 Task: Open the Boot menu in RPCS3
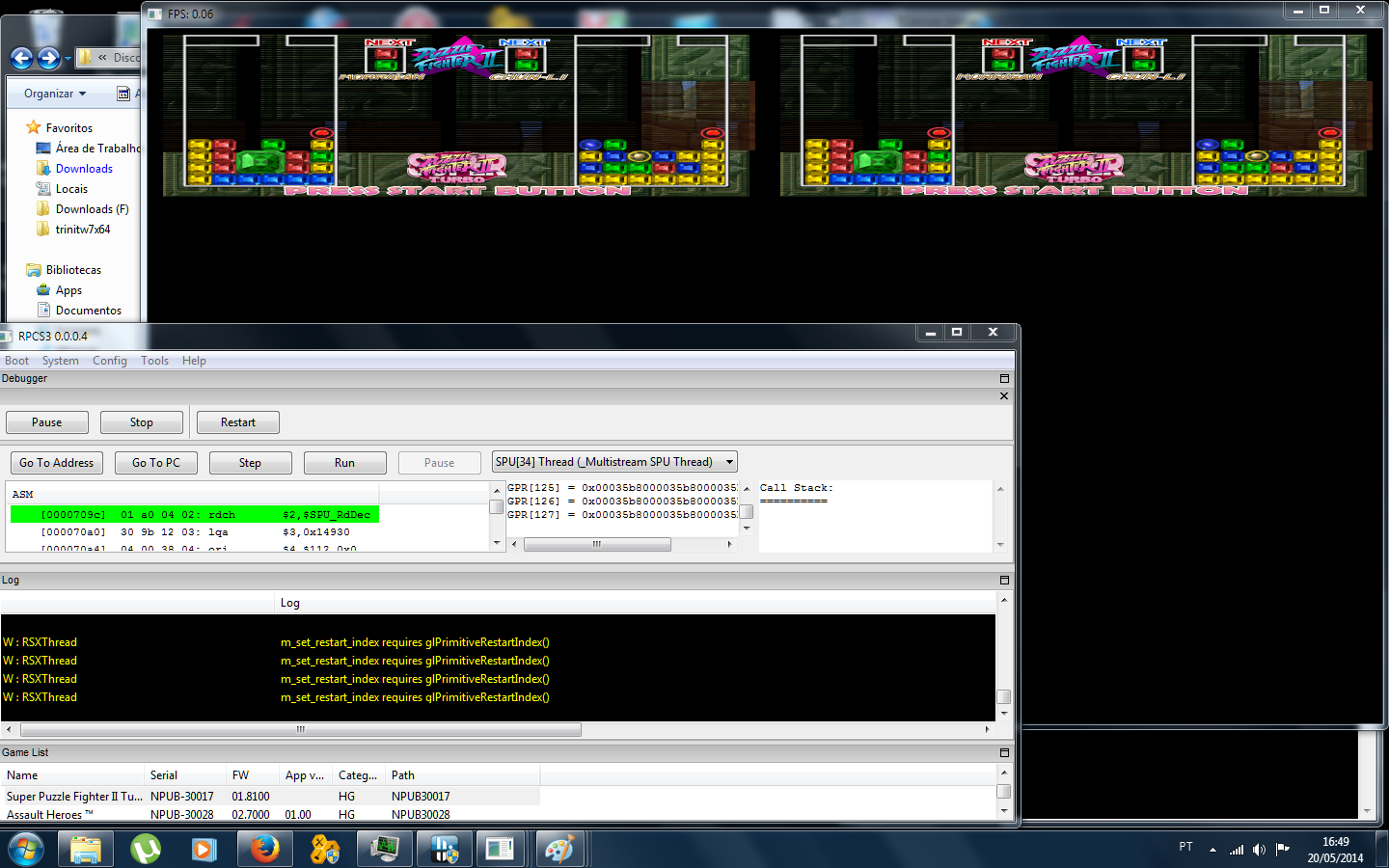pyautogui.click(x=16, y=361)
